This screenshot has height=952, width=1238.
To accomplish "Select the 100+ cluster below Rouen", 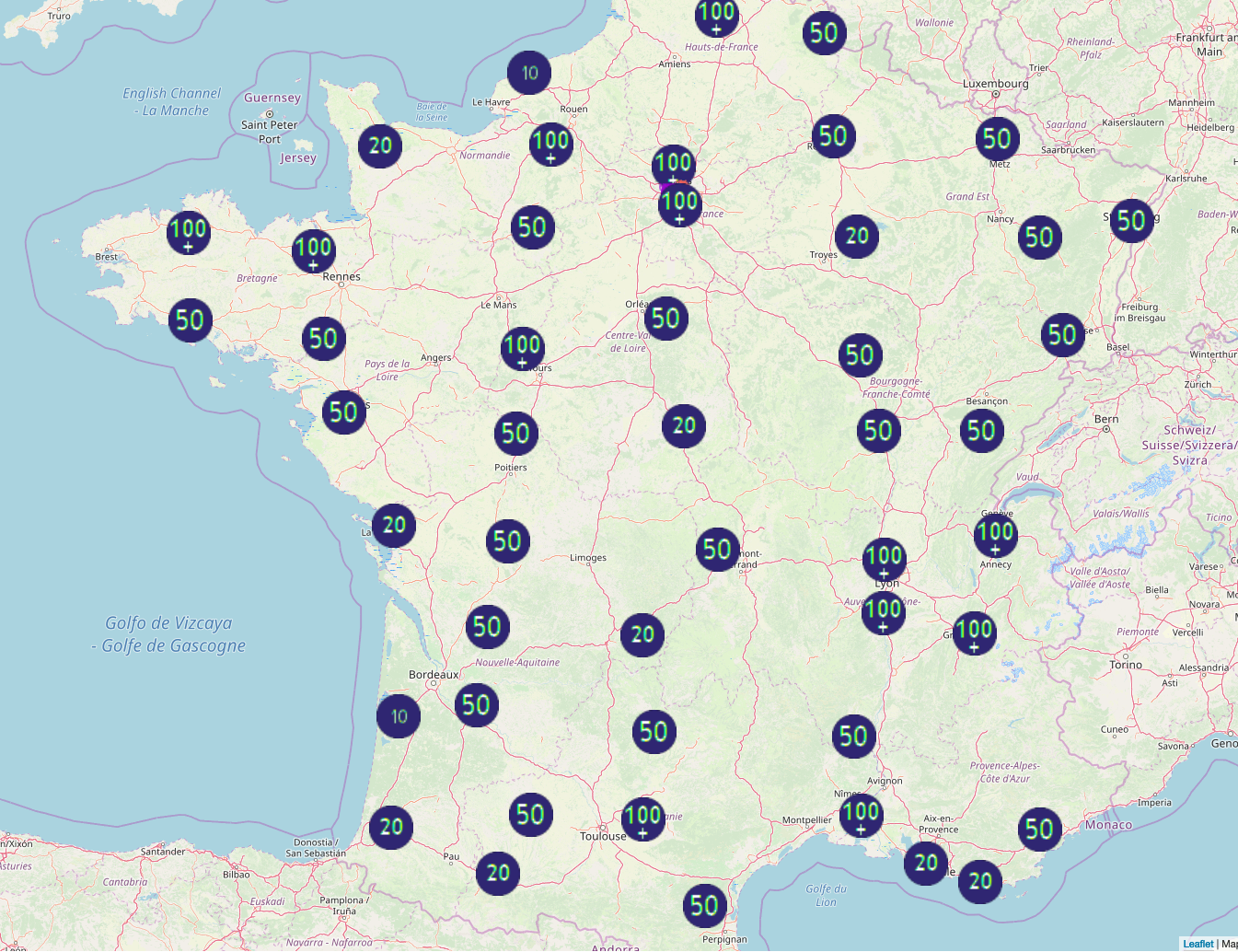I will tap(550, 144).
